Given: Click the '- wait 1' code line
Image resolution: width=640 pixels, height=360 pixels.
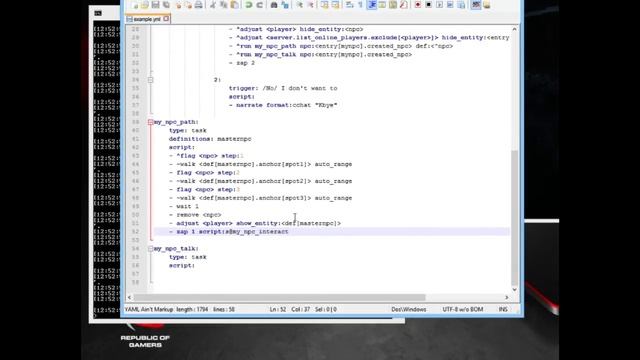Looking at the screenshot, I should point(184,206).
